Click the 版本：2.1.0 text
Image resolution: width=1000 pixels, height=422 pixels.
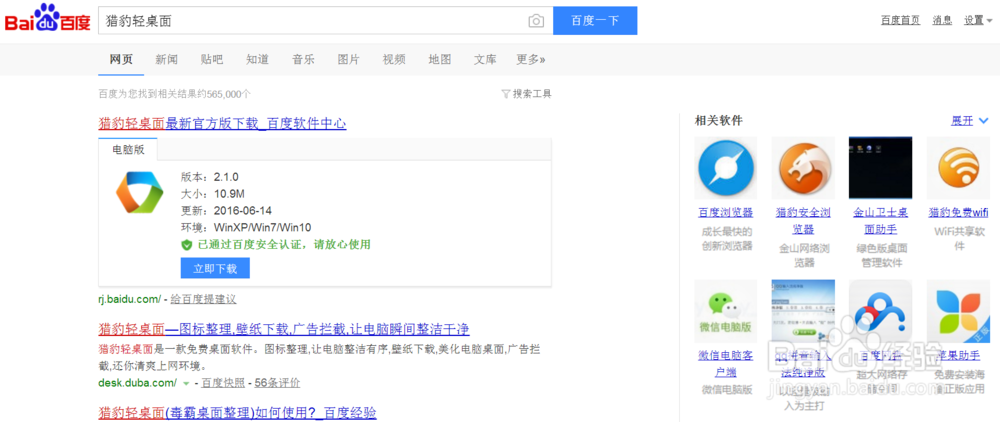tap(210, 177)
